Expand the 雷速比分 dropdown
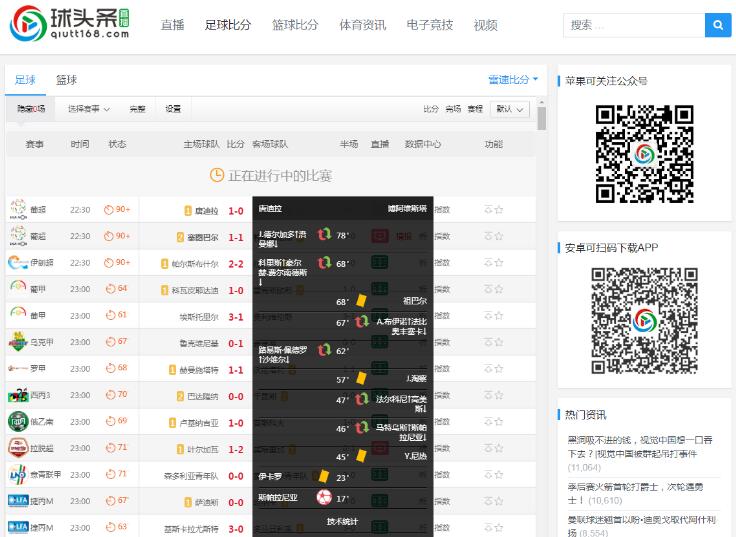Image resolution: width=736 pixels, height=537 pixels. pos(513,80)
